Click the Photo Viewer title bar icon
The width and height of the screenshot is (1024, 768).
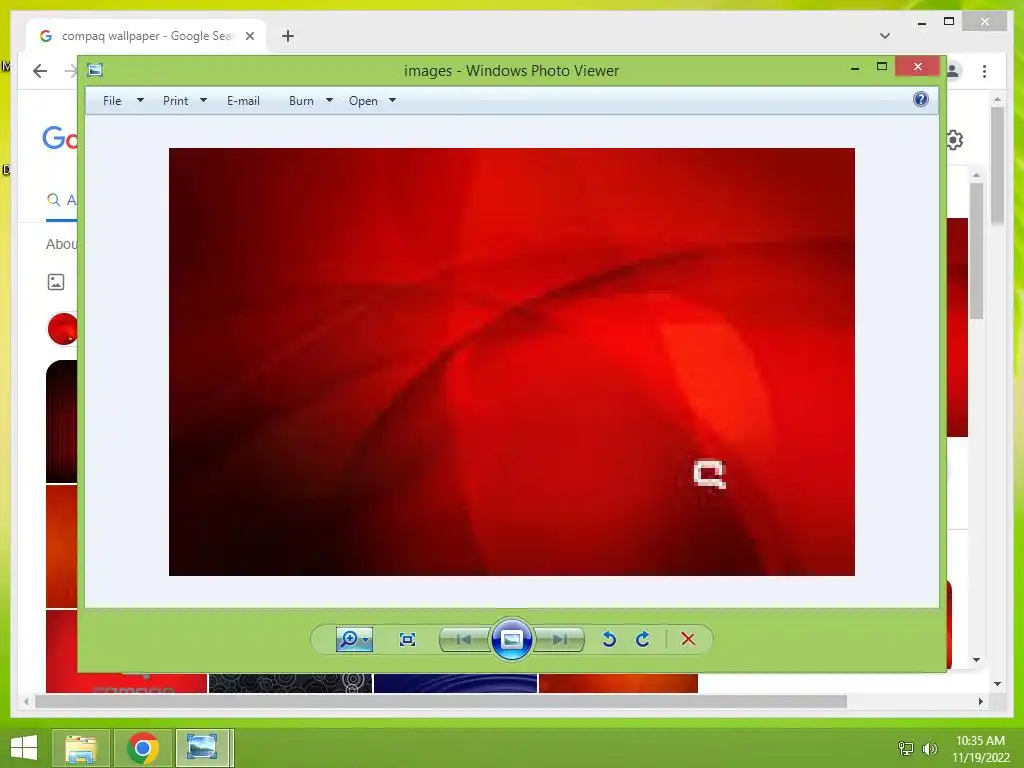pos(95,70)
